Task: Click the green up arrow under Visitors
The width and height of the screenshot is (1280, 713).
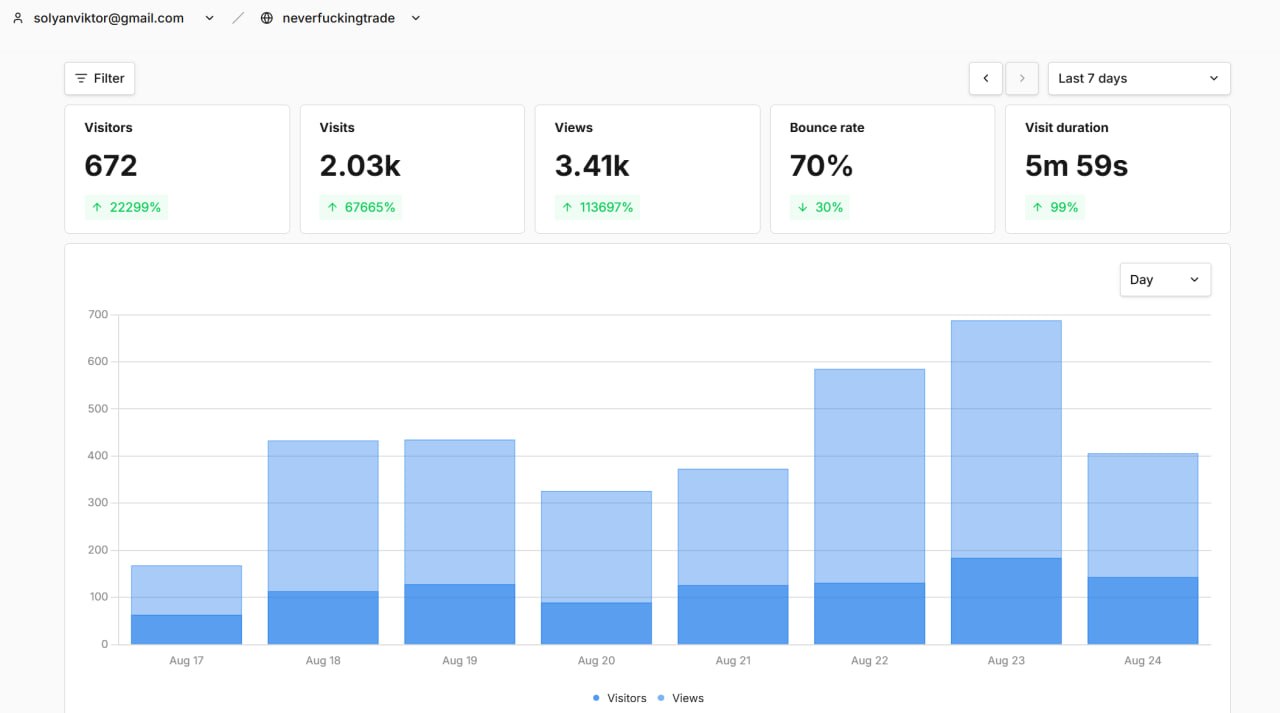Action: (x=97, y=208)
